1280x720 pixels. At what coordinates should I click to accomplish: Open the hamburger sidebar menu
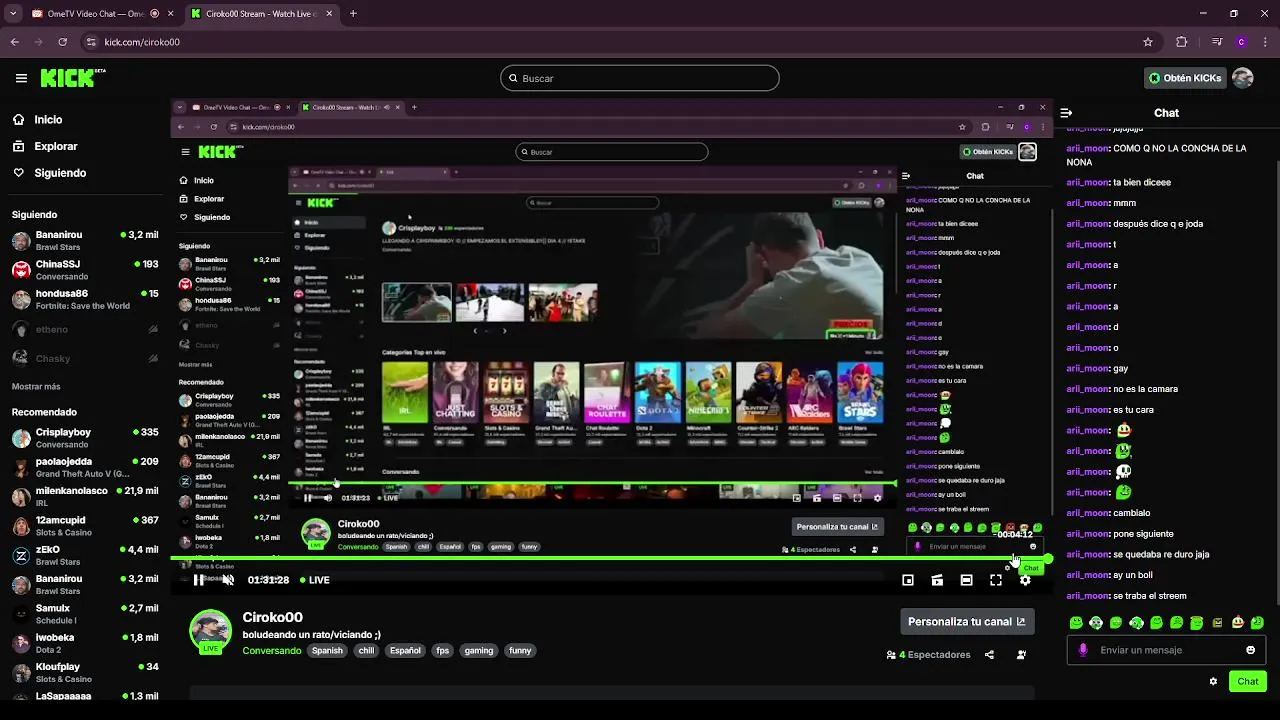21,78
